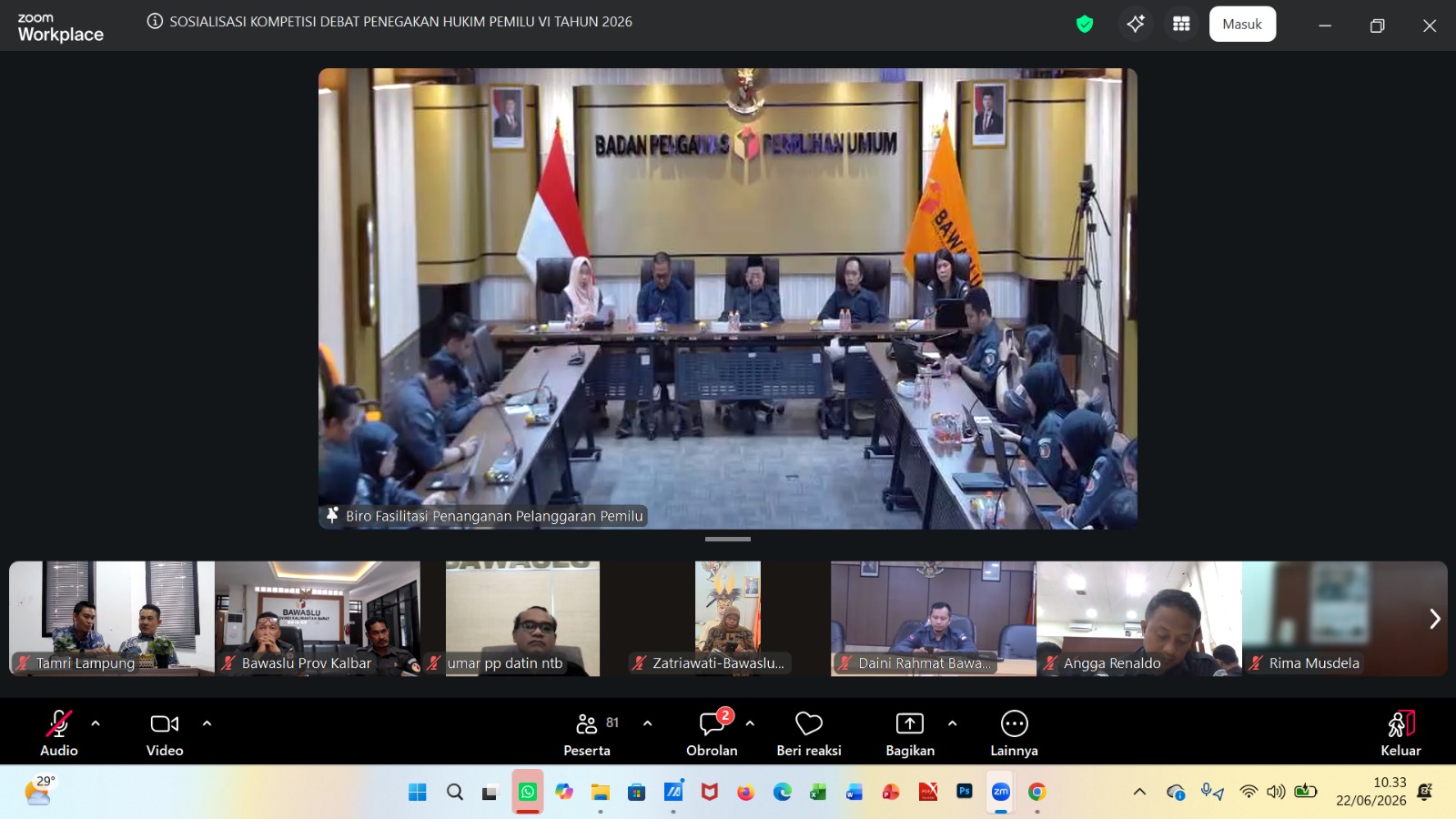Expand the Audio options arrow

(x=96, y=723)
